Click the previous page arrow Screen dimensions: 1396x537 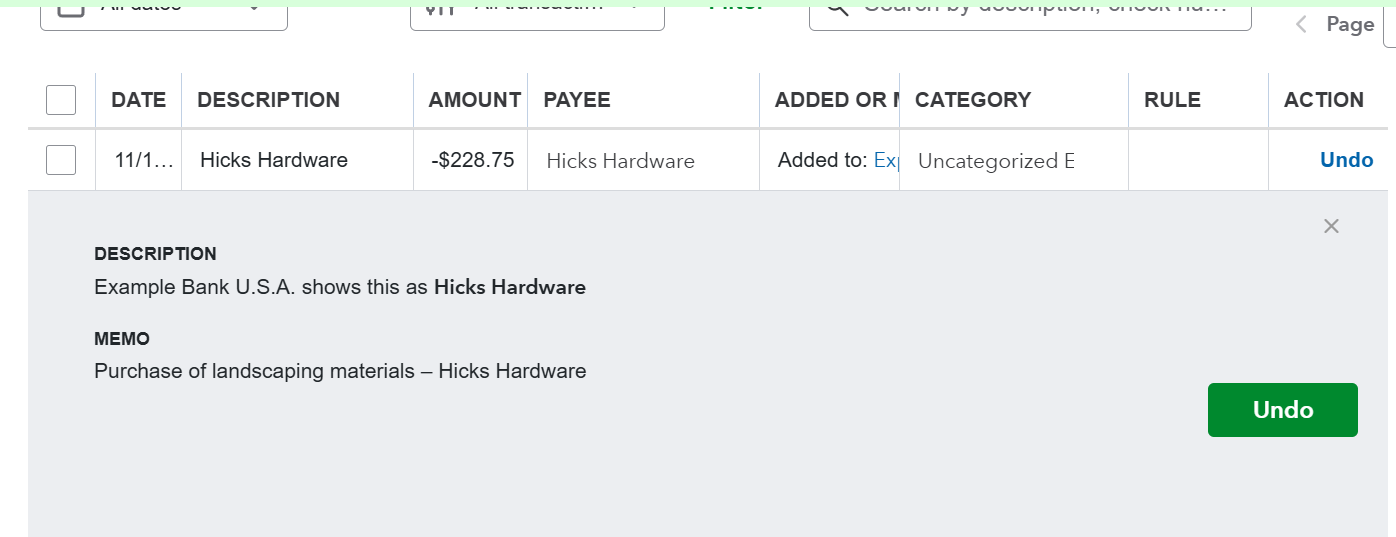coord(1301,25)
